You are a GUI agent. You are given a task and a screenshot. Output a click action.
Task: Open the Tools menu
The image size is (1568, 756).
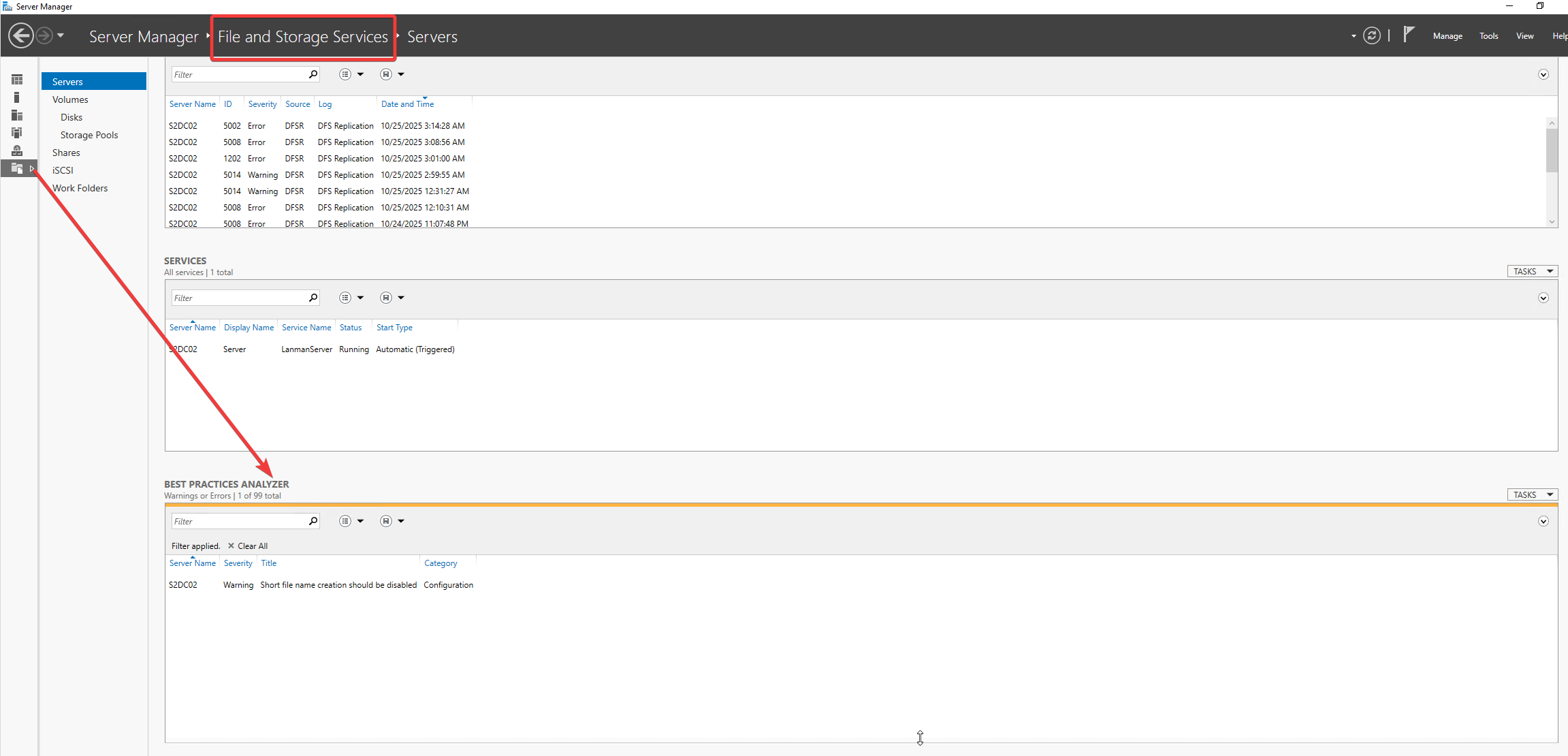[x=1488, y=36]
